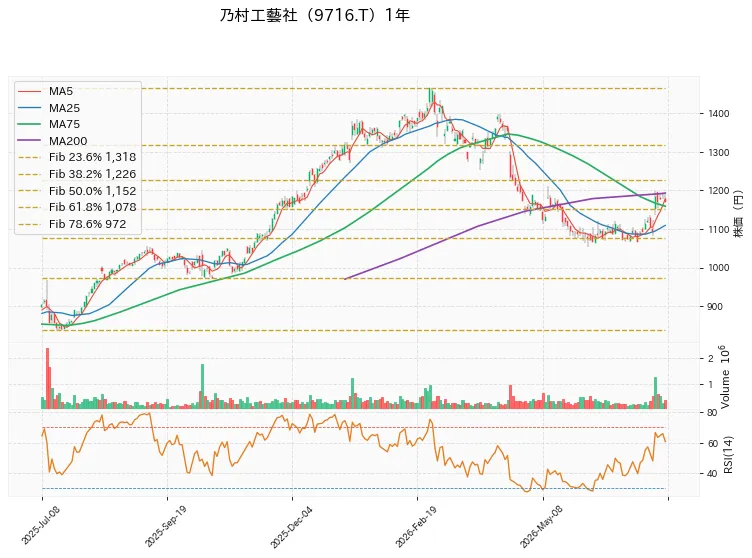The height and width of the screenshot is (558, 752).
Task: Click the RSI 60 axis label
Action: 713,443
